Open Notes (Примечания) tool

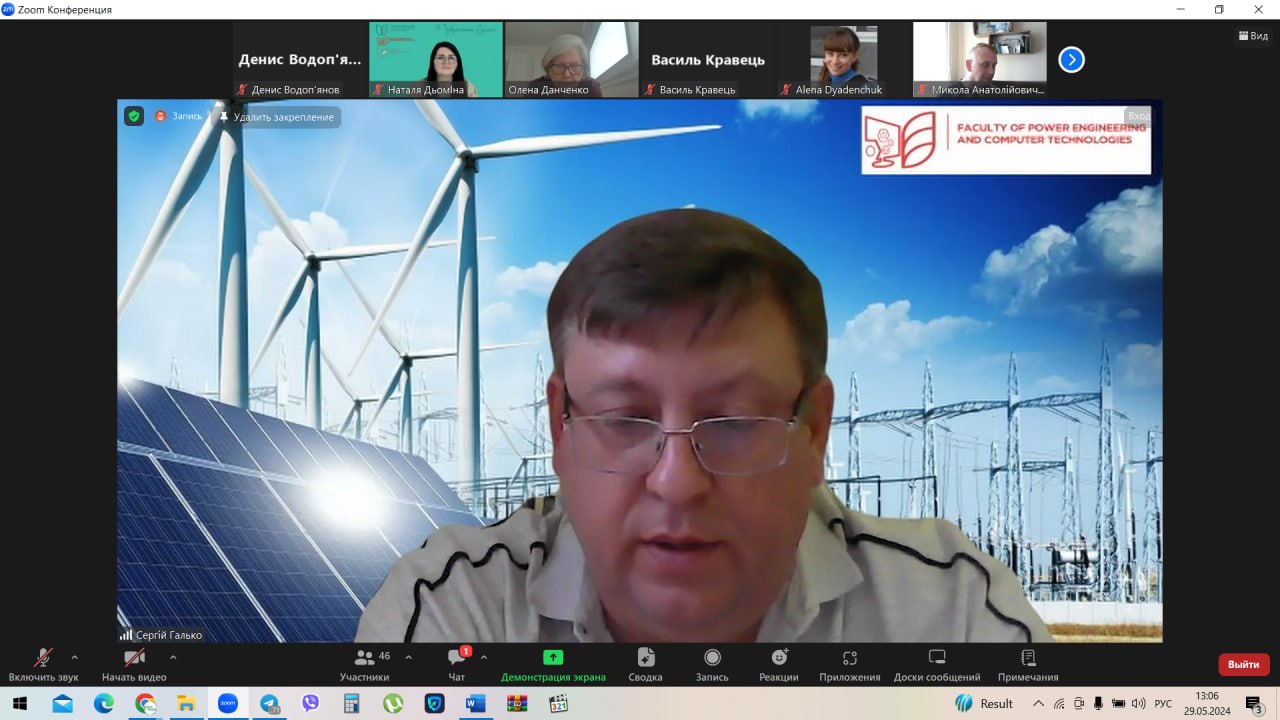1027,665
